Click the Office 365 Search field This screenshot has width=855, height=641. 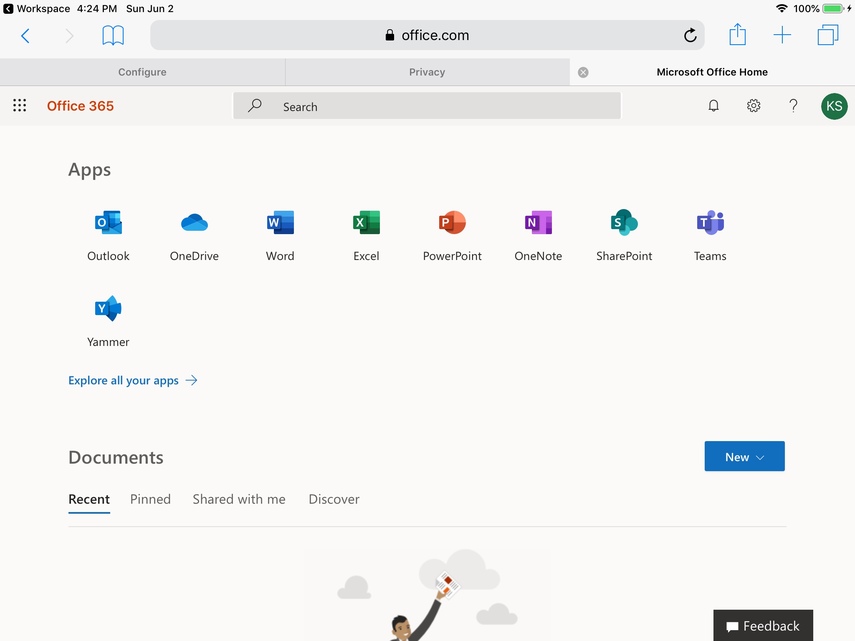coord(427,106)
